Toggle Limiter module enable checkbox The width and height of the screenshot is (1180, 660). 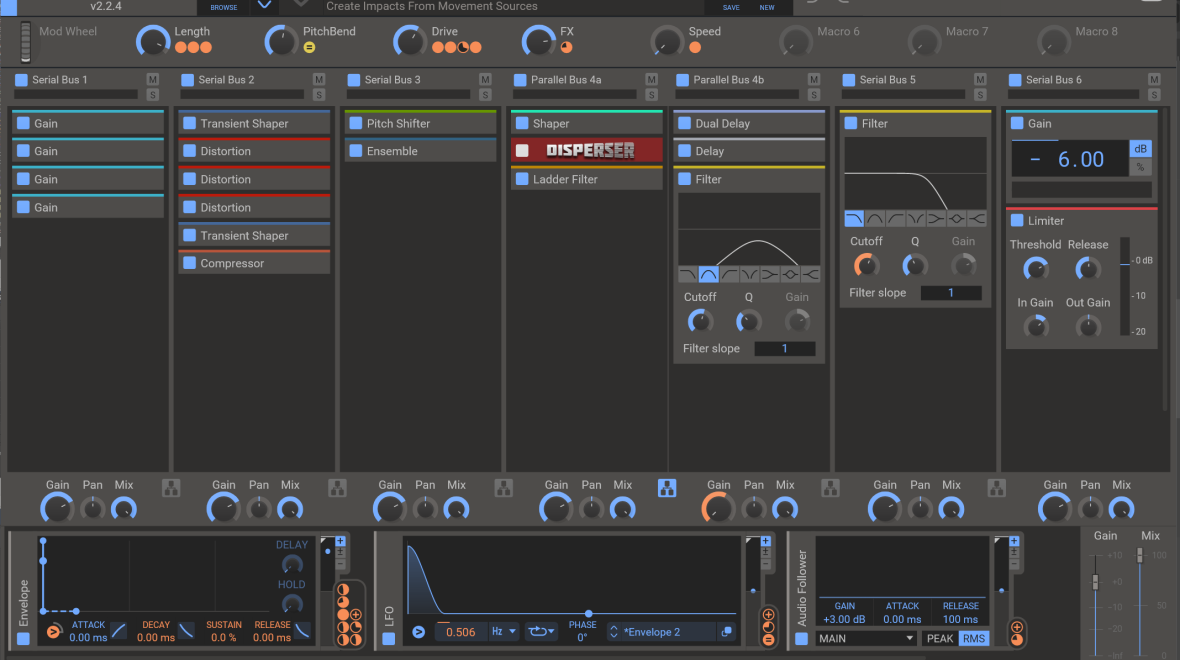click(1017, 221)
